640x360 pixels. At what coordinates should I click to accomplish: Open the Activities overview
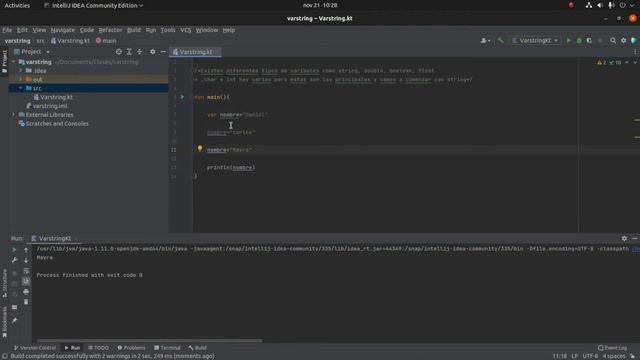pyautogui.click(x=17, y=5)
